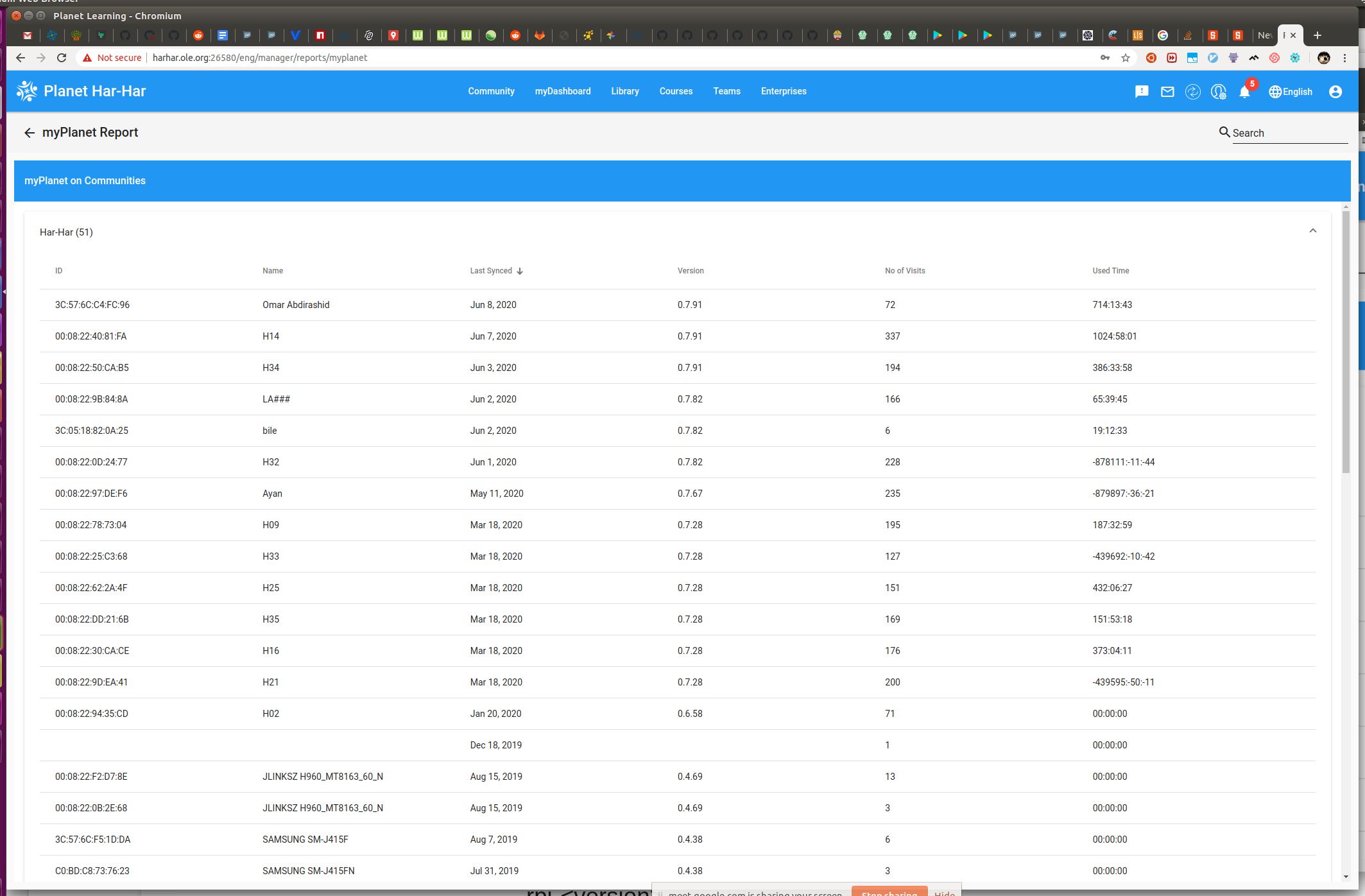Open messages via the envelope icon
1365x896 pixels.
pos(1167,92)
